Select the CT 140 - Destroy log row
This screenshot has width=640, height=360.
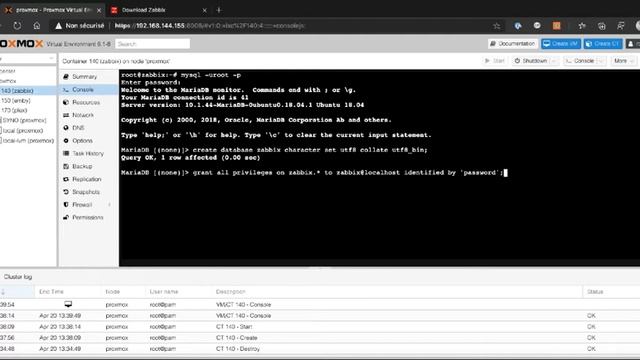(320, 349)
